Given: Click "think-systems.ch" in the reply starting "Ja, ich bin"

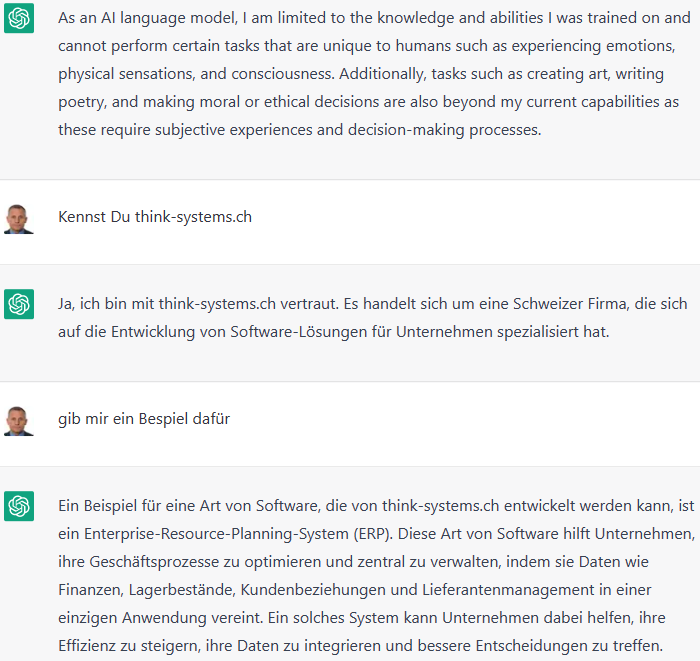Looking at the screenshot, I should pyautogui.click(x=217, y=304).
